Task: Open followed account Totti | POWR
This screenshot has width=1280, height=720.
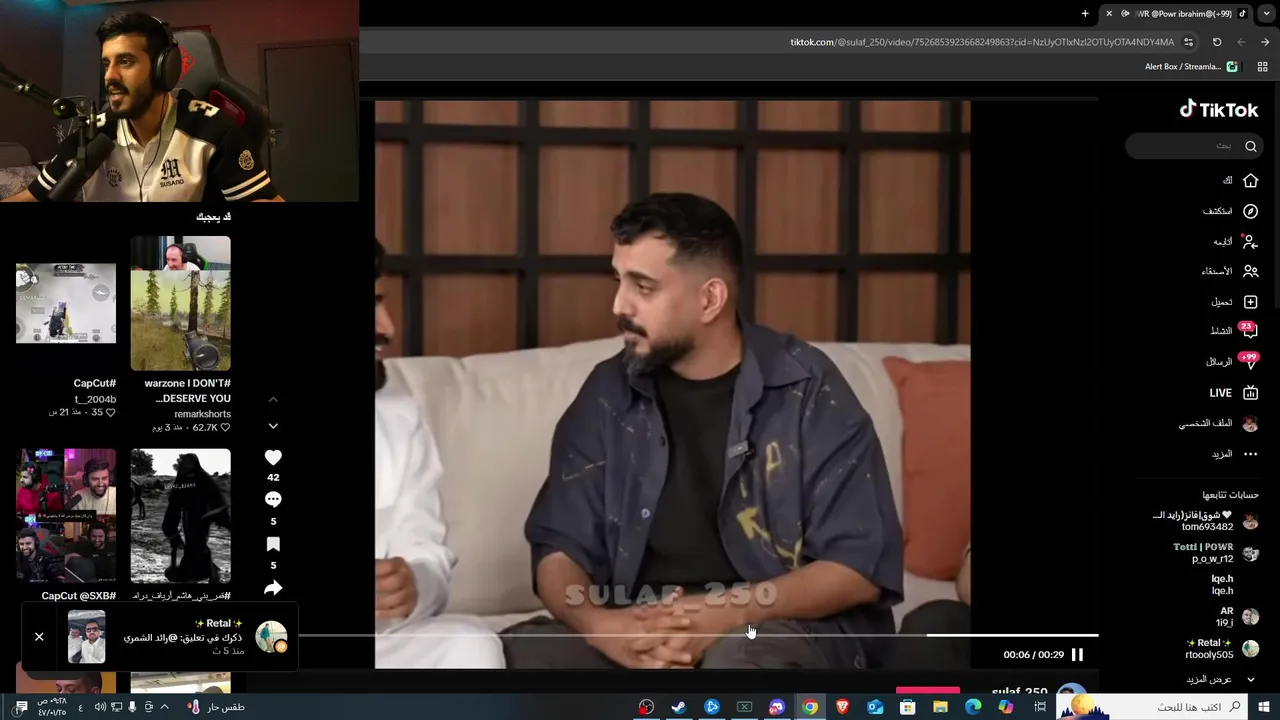Action: 1215,553
